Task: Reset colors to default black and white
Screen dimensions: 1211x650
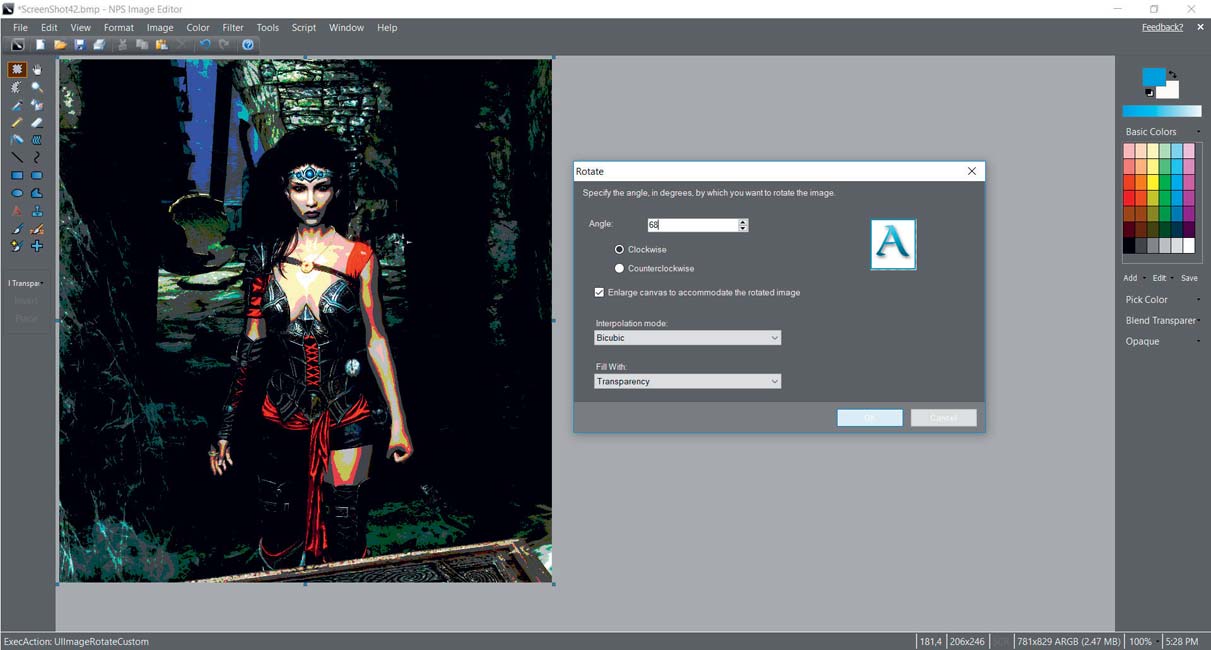Action: point(1149,93)
